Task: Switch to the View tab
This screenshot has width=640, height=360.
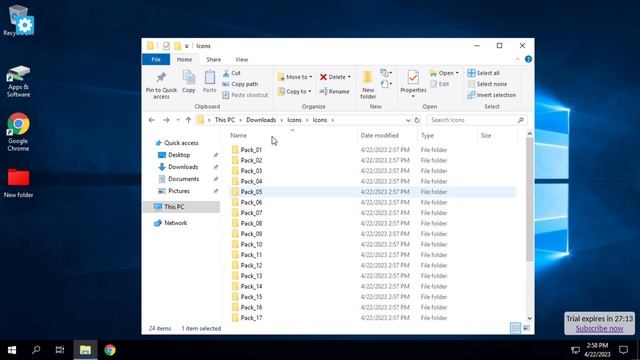Action: [x=241, y=60]
